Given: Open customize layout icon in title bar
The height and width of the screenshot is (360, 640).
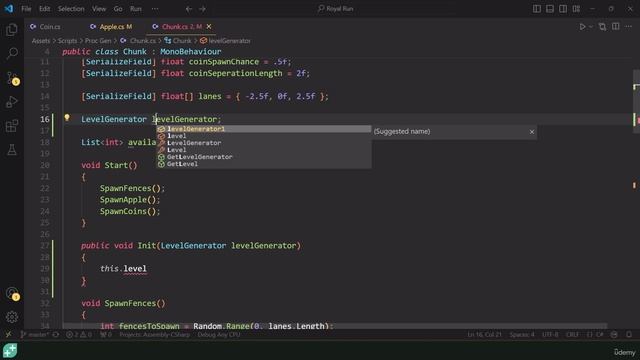Looking at the screenshot, I should tap(576, 9).
